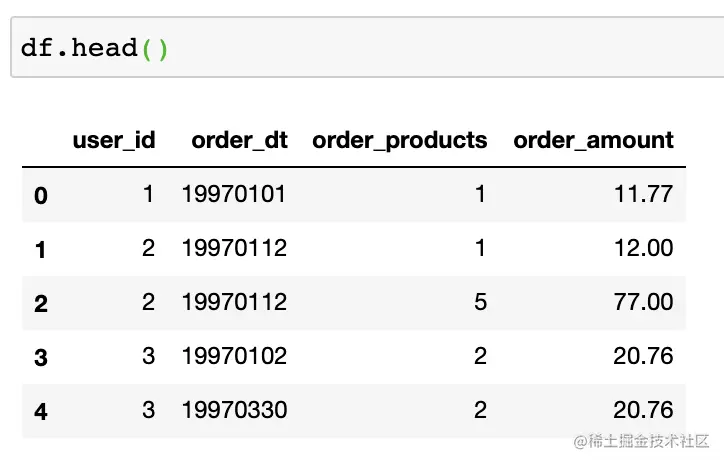Click row index label 2
The image size is (724, 464).
[40, 303]
